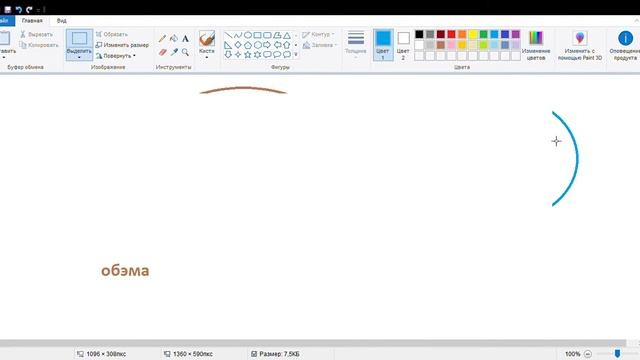Pick the oval callout shape

pyautogui.click(x=277, y=54)
